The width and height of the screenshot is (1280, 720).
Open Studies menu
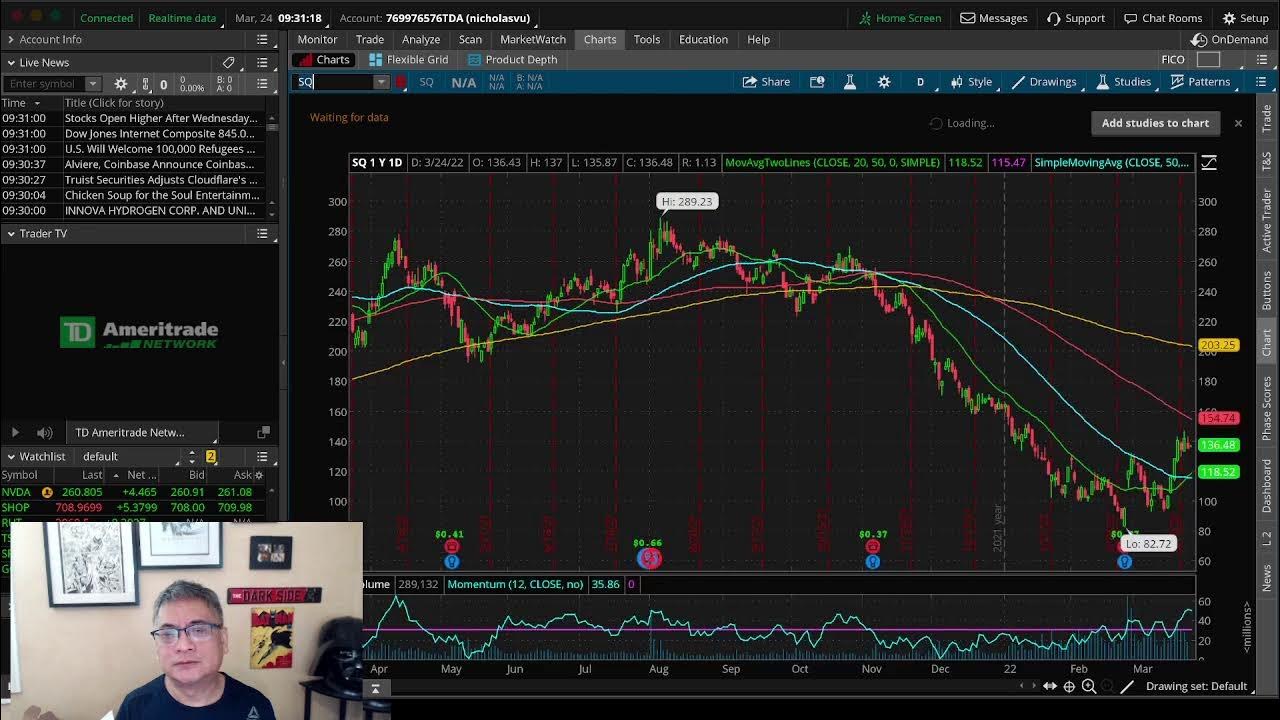(x=1123, y=82)
